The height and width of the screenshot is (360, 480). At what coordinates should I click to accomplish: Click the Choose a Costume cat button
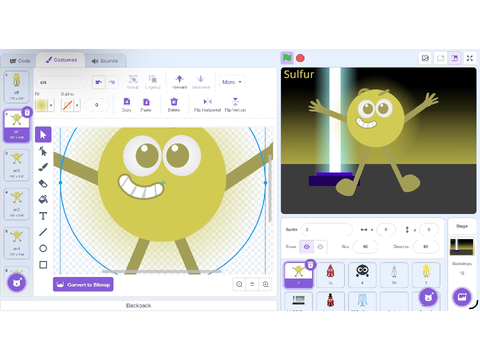17,283
